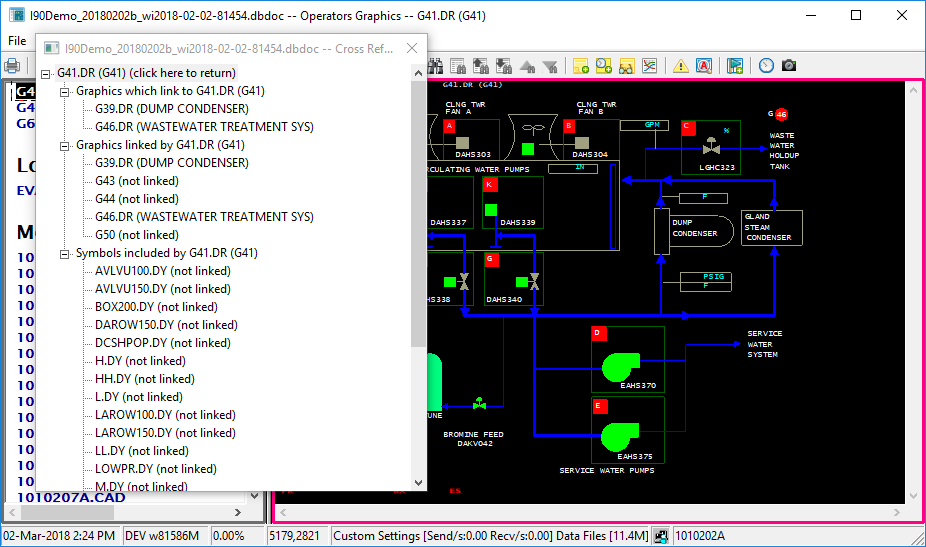Click the Cross Ref list scroll down arrow
926x547 pixels.
tap(418, 483)
